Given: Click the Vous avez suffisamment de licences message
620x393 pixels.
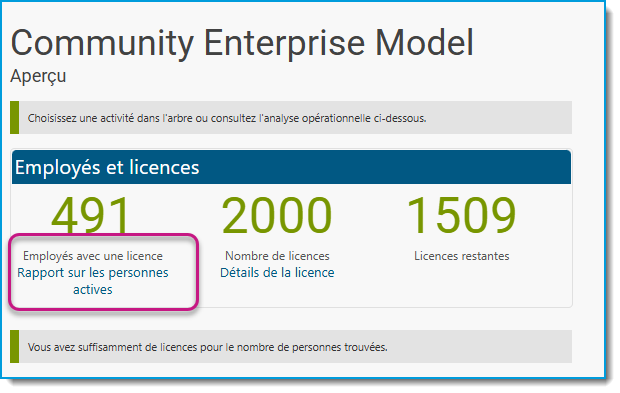Looking at the screenshot, I should point(291,347).
